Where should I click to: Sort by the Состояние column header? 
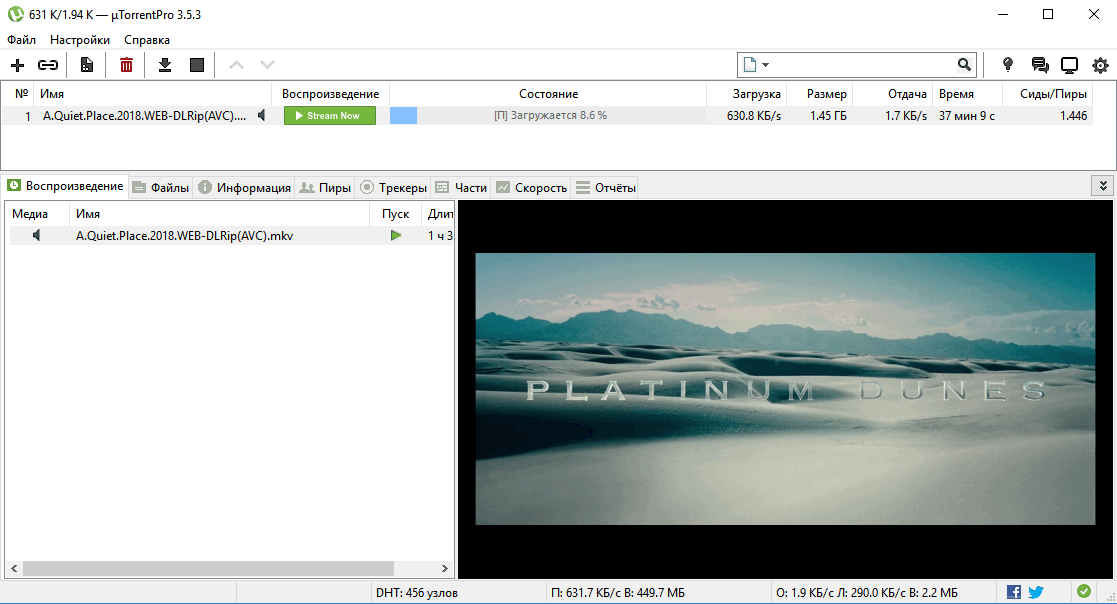[x=548, y=94]
